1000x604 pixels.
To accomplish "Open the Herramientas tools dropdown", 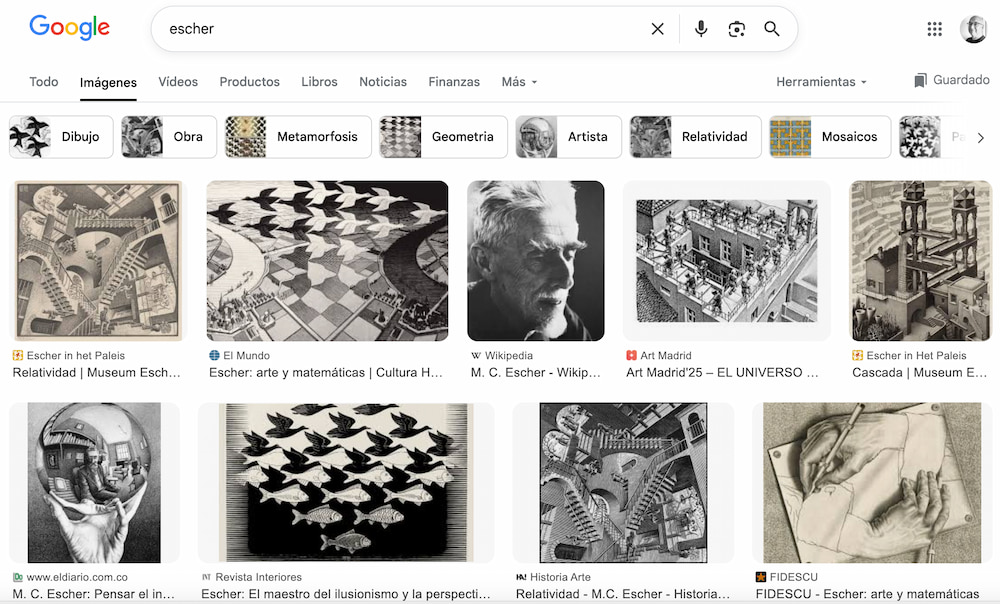I will click(821, 82).
